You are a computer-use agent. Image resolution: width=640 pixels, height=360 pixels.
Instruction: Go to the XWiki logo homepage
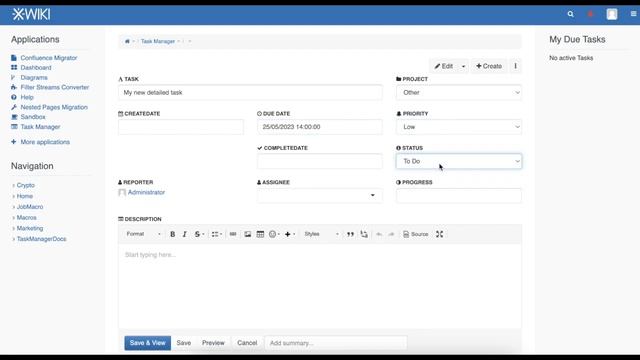point(31,14)
